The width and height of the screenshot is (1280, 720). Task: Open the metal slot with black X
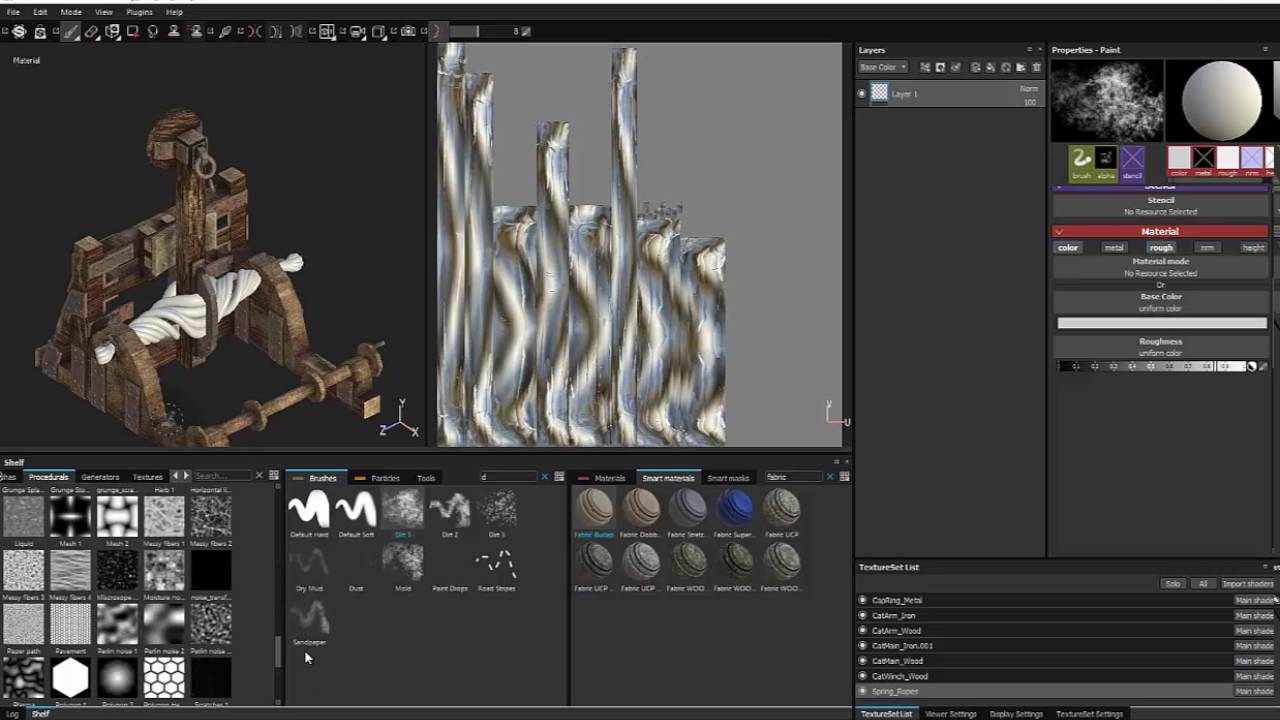(1203, 160)
